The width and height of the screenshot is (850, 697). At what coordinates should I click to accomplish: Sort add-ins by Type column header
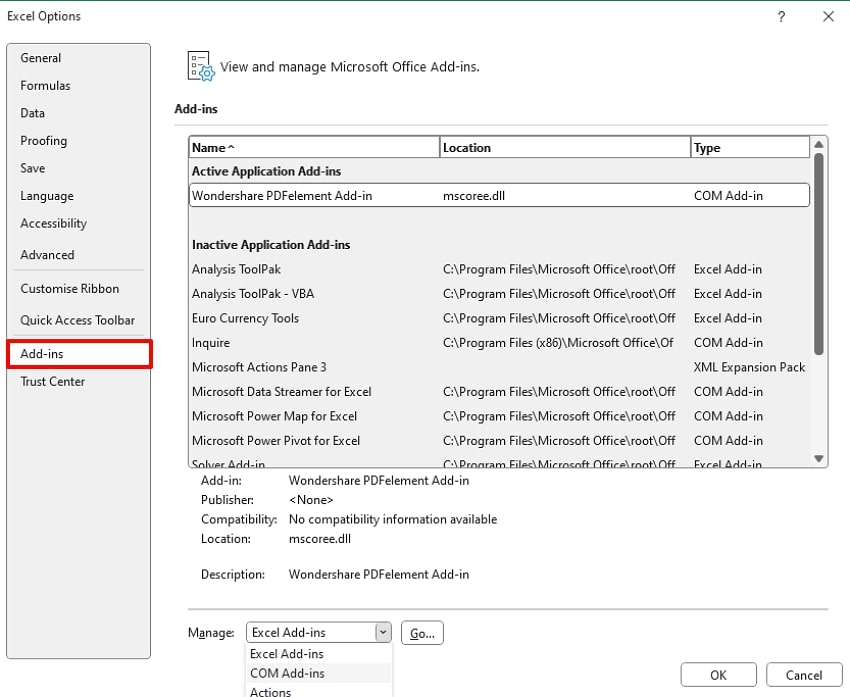[x=750, y=147]
